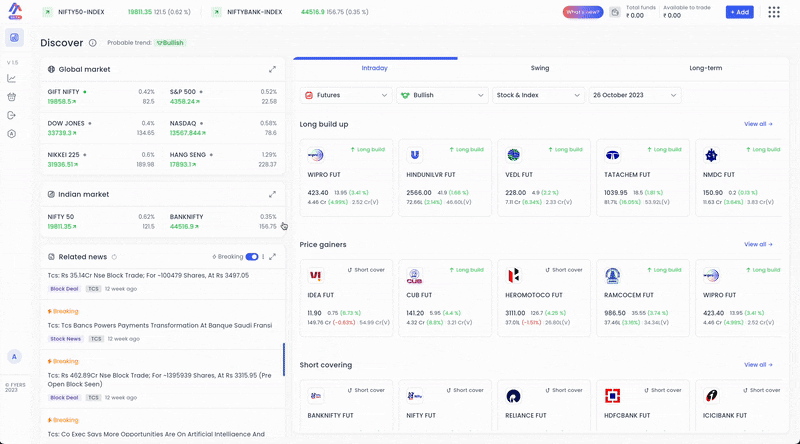View all Long build up stocks

758,124
